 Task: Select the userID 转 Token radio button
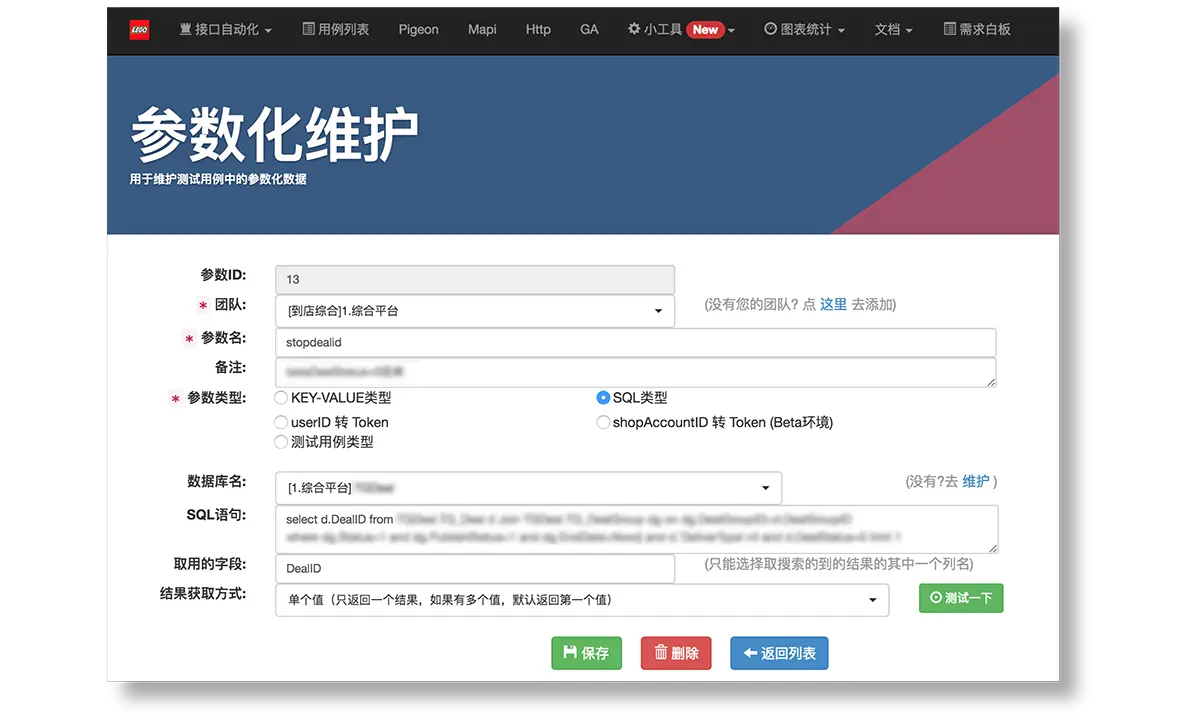pyautogui.click(x=281, y=422)
